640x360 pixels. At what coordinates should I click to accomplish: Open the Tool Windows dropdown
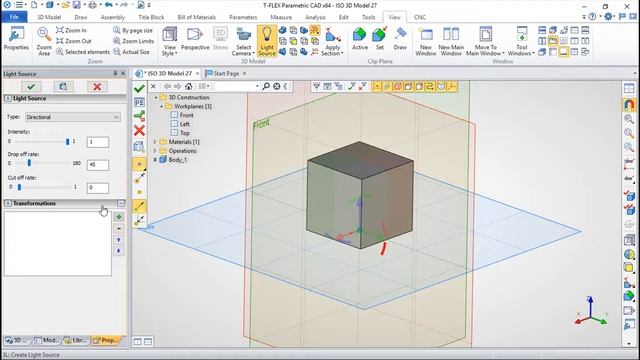(521, 41)
